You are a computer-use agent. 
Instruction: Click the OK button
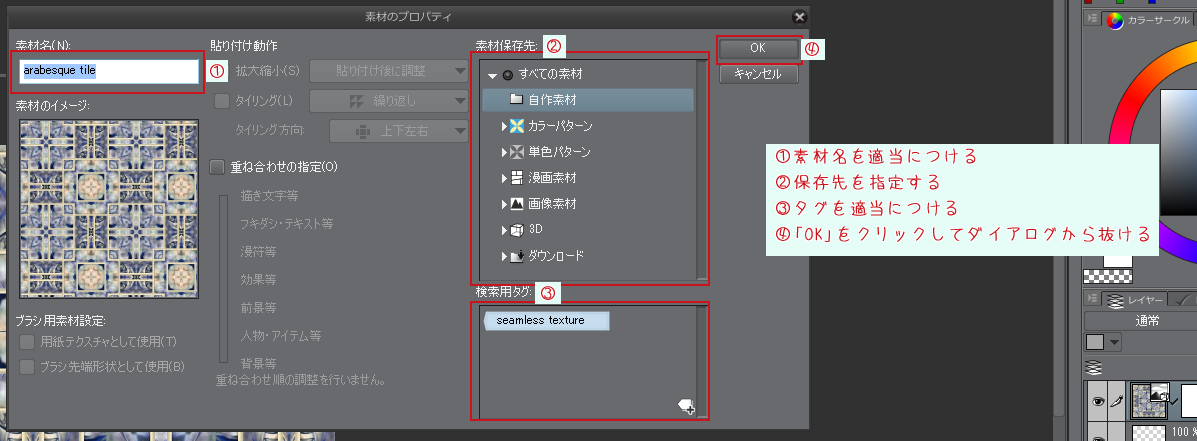point(757,47)
